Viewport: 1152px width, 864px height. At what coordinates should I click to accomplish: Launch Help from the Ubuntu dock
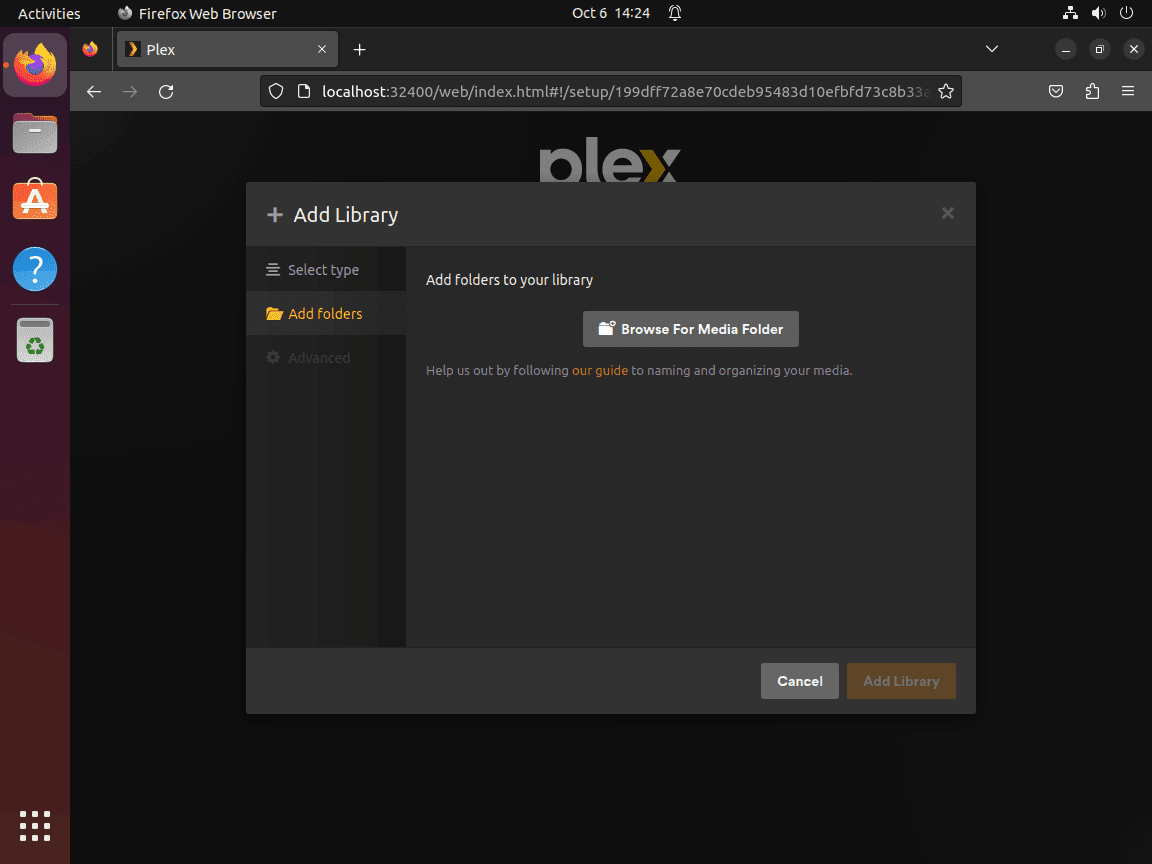35,268
